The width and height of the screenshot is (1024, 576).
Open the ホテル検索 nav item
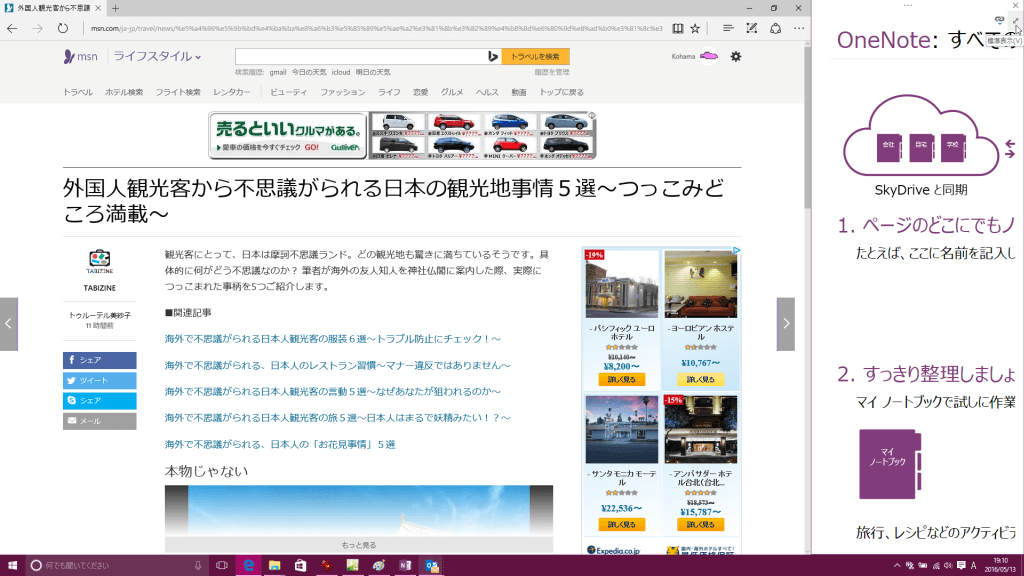click(124, 92)
